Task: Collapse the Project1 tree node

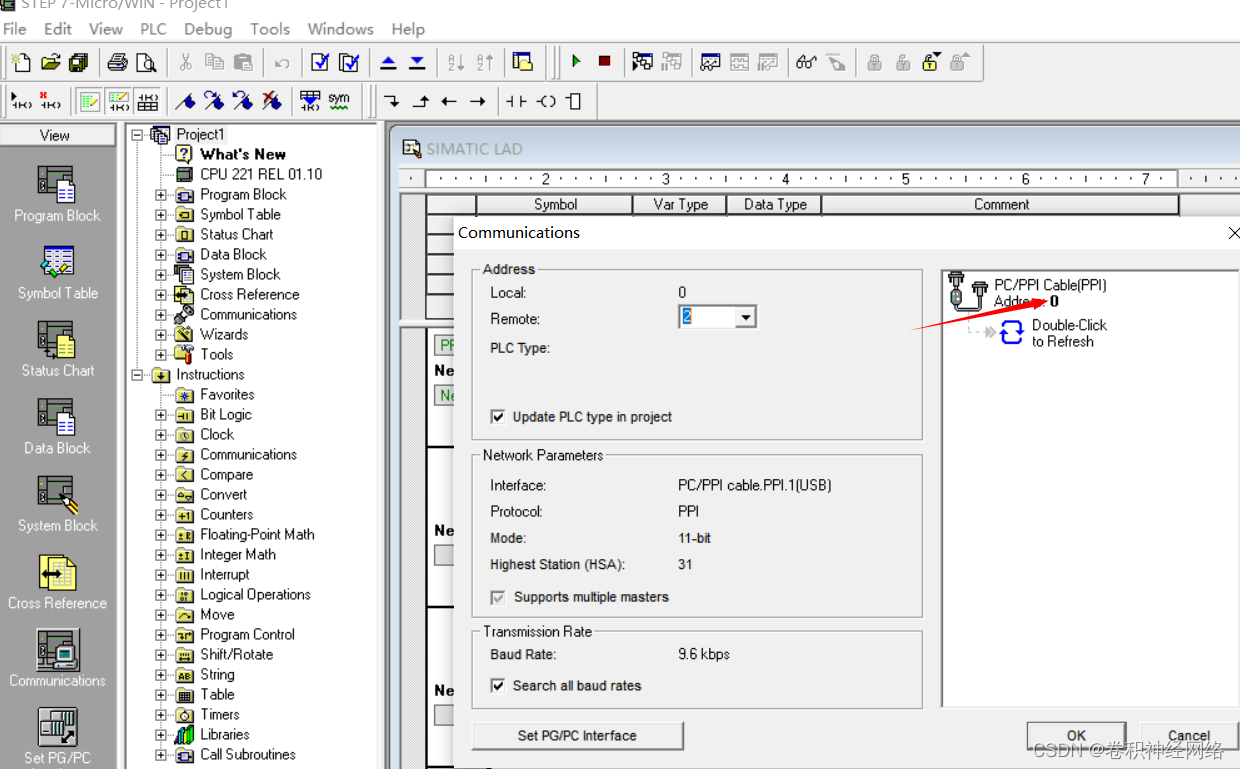Action: tap(137, 134)
